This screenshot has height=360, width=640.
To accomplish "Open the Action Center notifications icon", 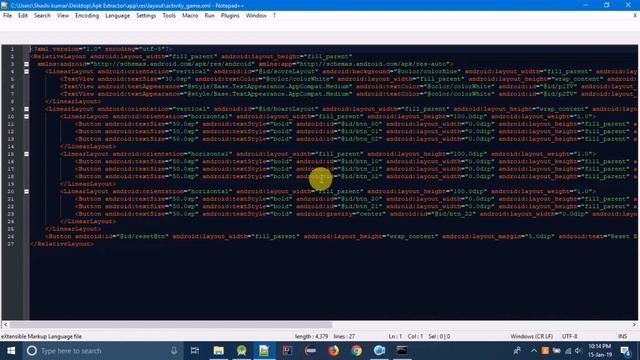I will [x=625, y=351].
